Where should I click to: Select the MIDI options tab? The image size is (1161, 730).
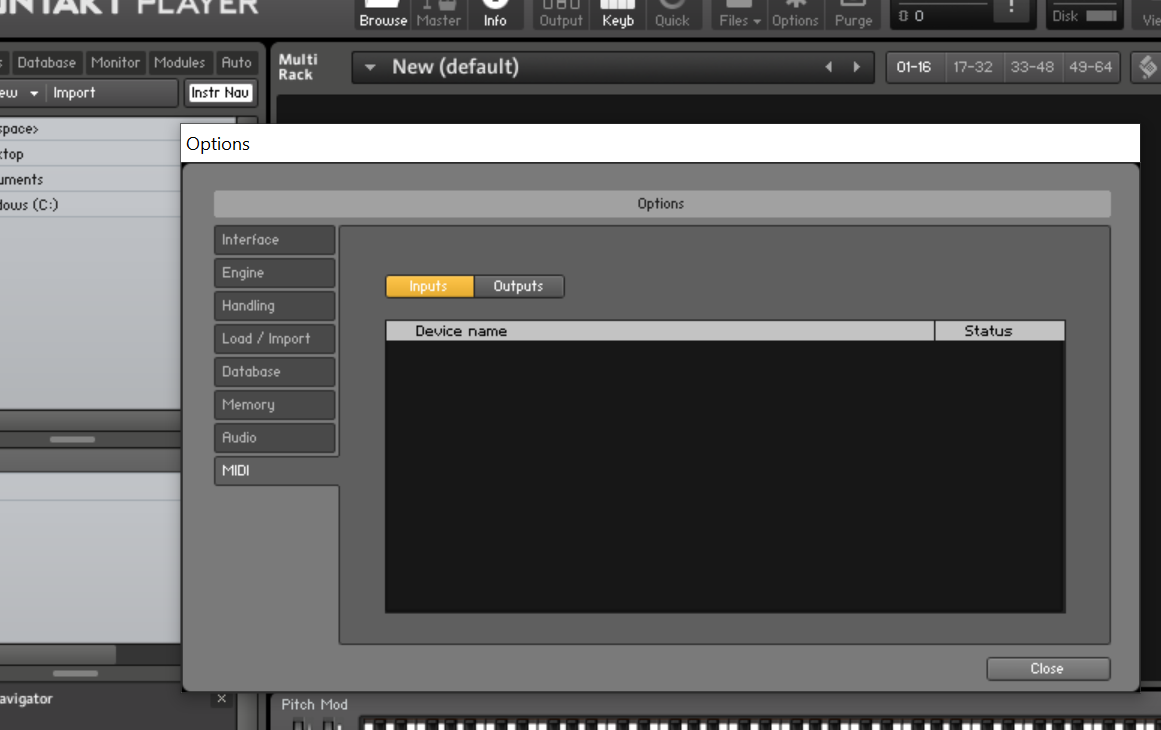click(276, 471)
